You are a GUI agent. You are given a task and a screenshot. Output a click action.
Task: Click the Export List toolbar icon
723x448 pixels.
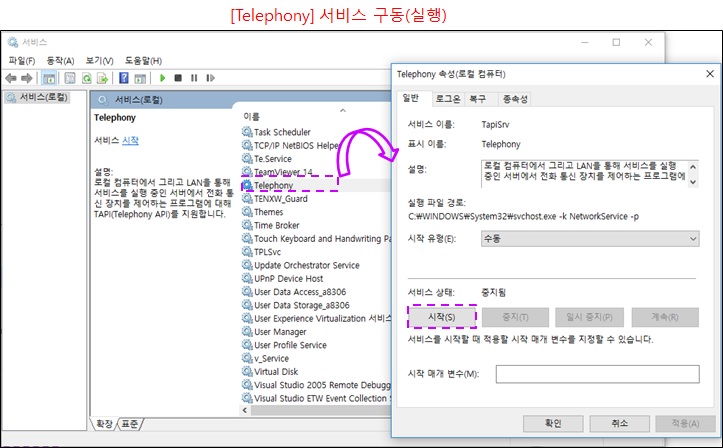click(103, 78)
